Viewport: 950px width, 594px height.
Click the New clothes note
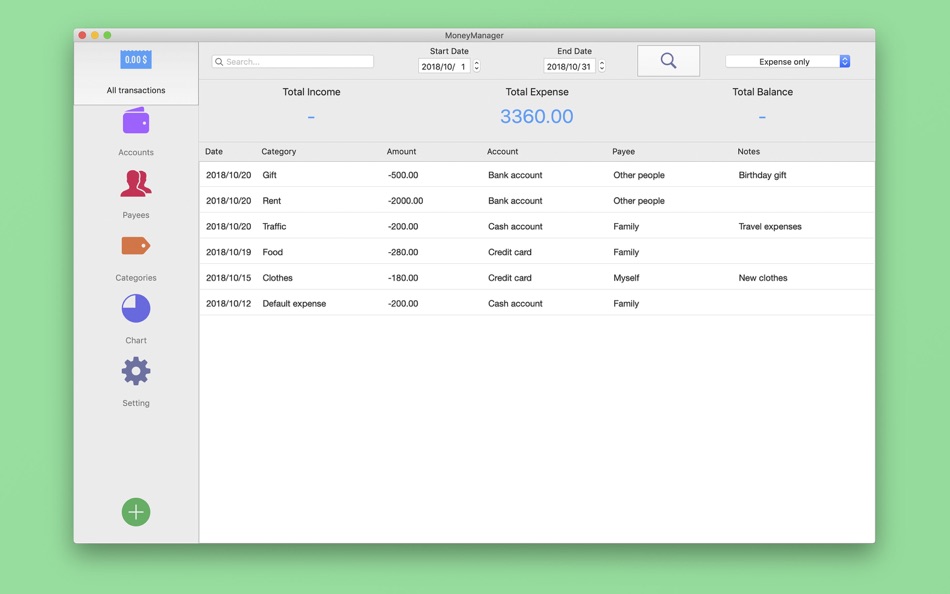(x=763, y=278)
